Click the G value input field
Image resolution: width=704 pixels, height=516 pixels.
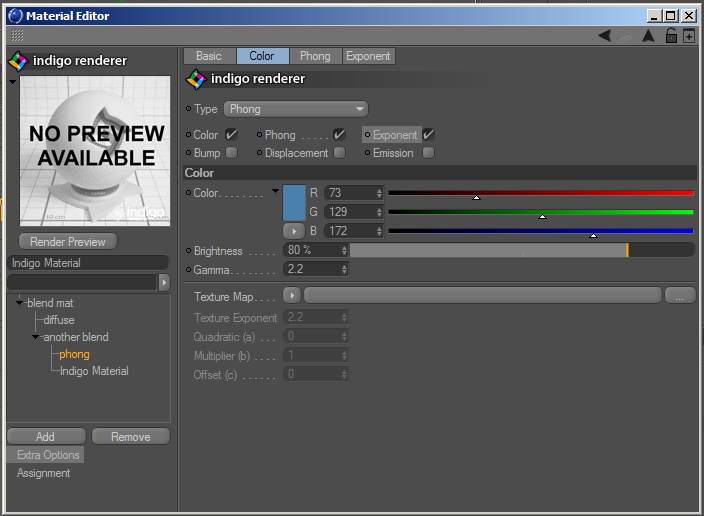353,212
